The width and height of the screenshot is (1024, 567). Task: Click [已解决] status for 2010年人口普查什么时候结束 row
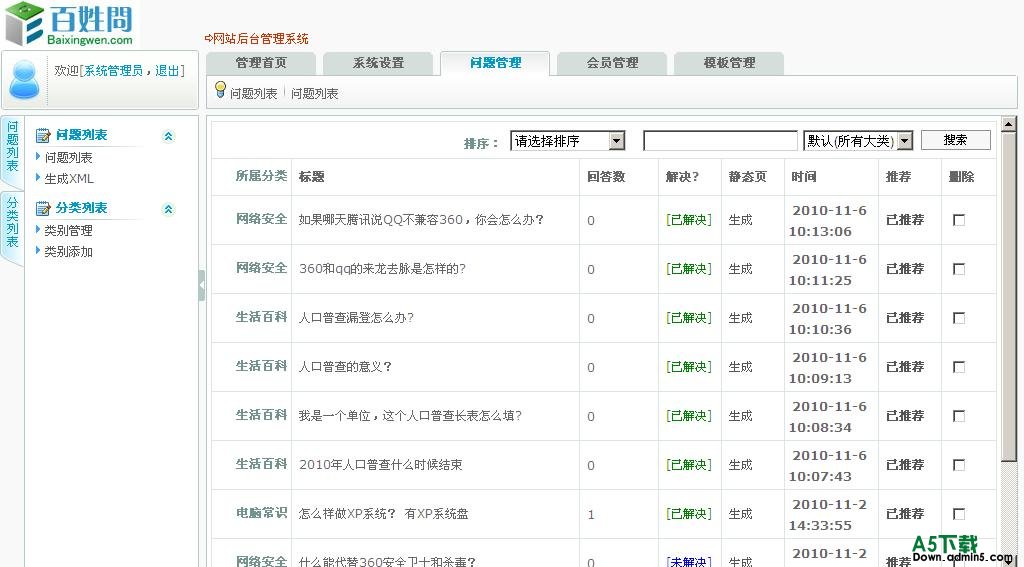point(689,465)
